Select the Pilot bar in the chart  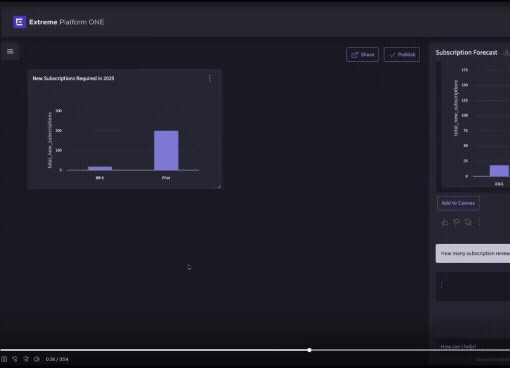pyautogui.click(x=166, y=150)
